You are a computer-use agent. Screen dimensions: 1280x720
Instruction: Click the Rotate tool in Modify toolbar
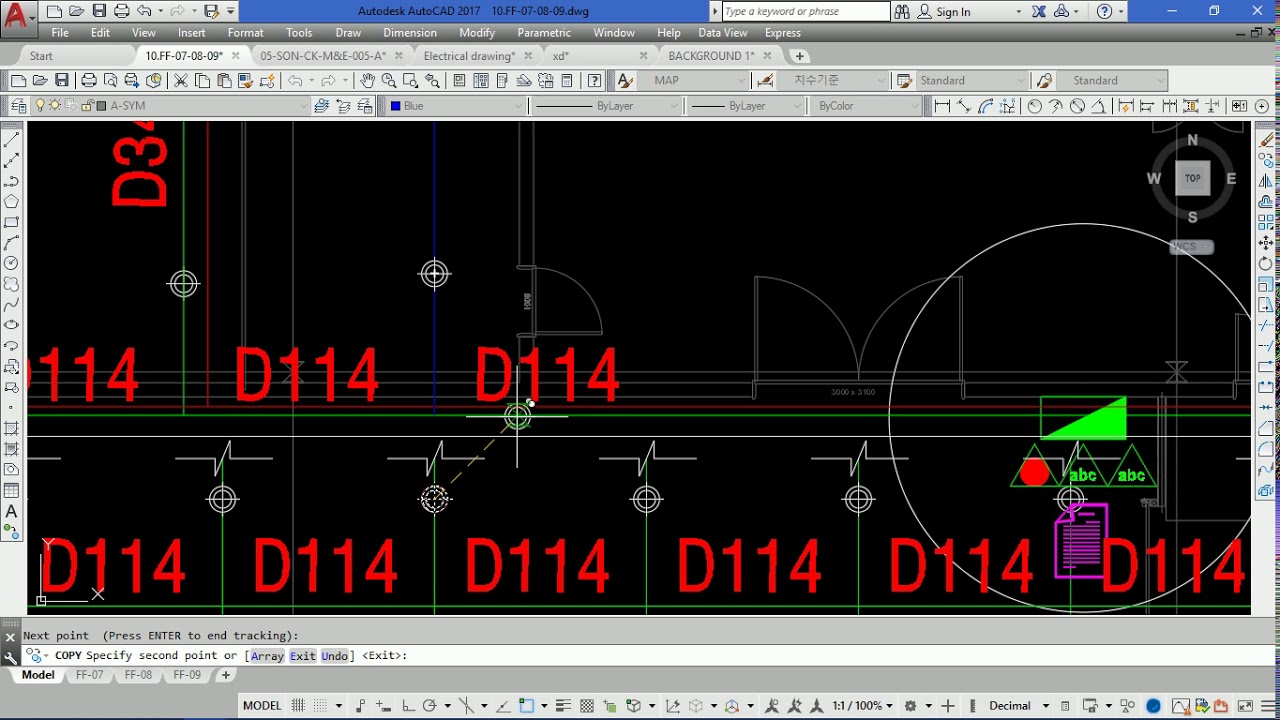click(1266, 264)
